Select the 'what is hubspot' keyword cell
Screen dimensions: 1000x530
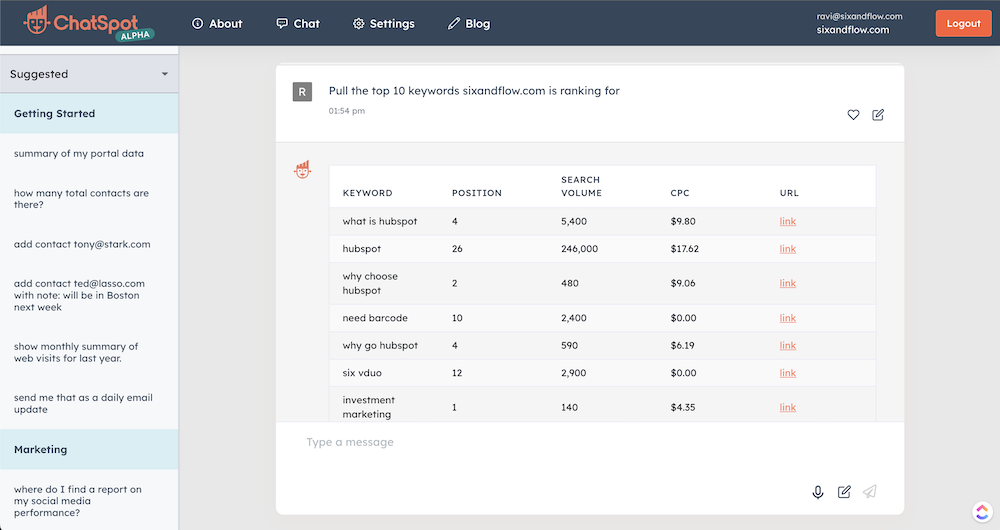(x=379, y=221)
